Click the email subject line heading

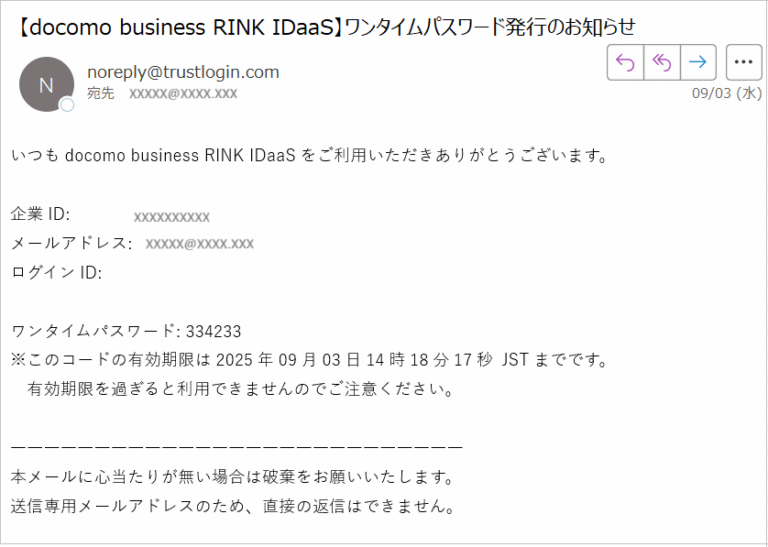[x=325, y=27]
